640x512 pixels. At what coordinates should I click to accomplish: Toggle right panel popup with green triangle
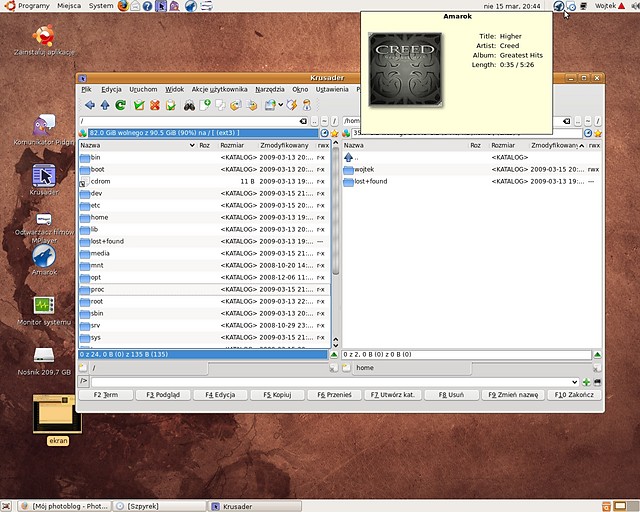[598, 355]
